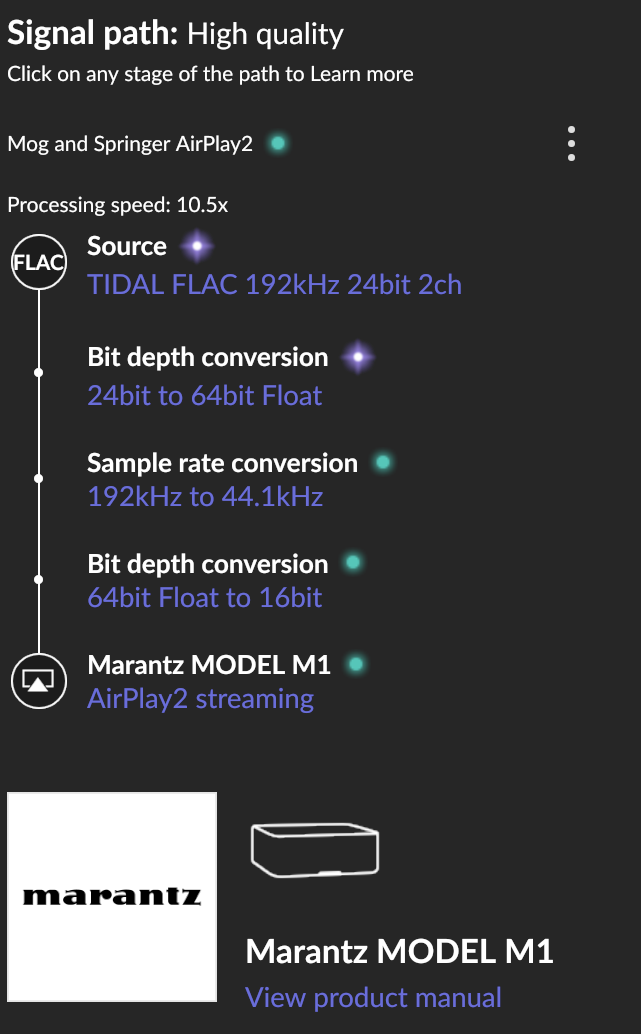Image resolution: width=641 pixels, height=1034 pixels.
Task: Select the Mog and Springer AirPlay2 zone label
Action: point(130,144)
